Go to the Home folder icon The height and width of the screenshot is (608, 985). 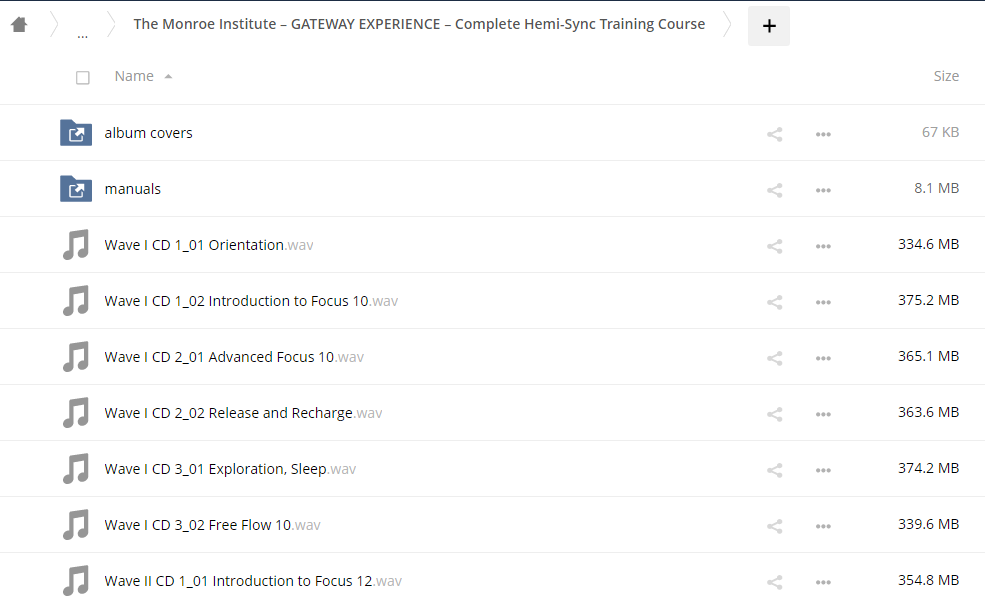19,24
